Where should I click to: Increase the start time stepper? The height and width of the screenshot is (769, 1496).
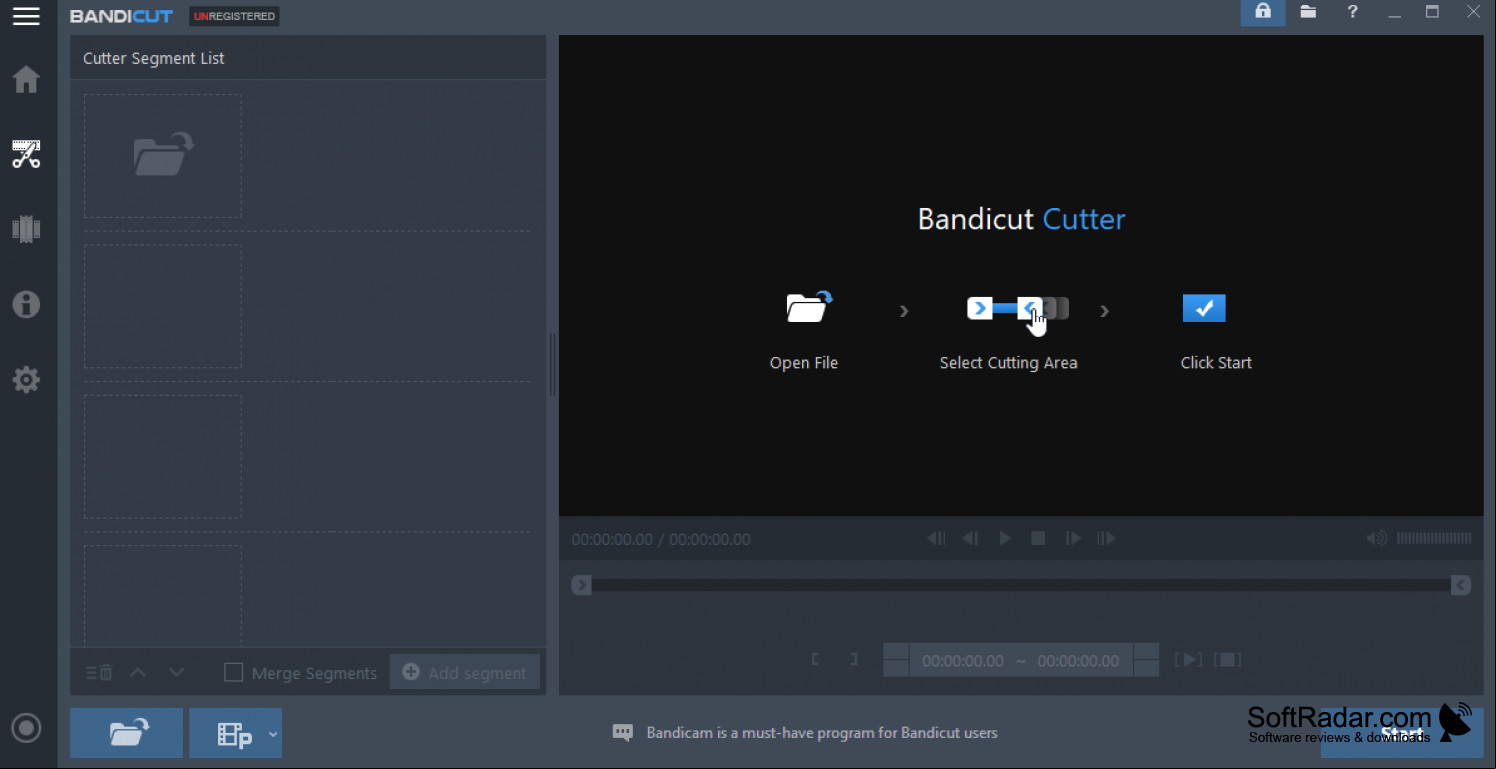click(896, 651)
